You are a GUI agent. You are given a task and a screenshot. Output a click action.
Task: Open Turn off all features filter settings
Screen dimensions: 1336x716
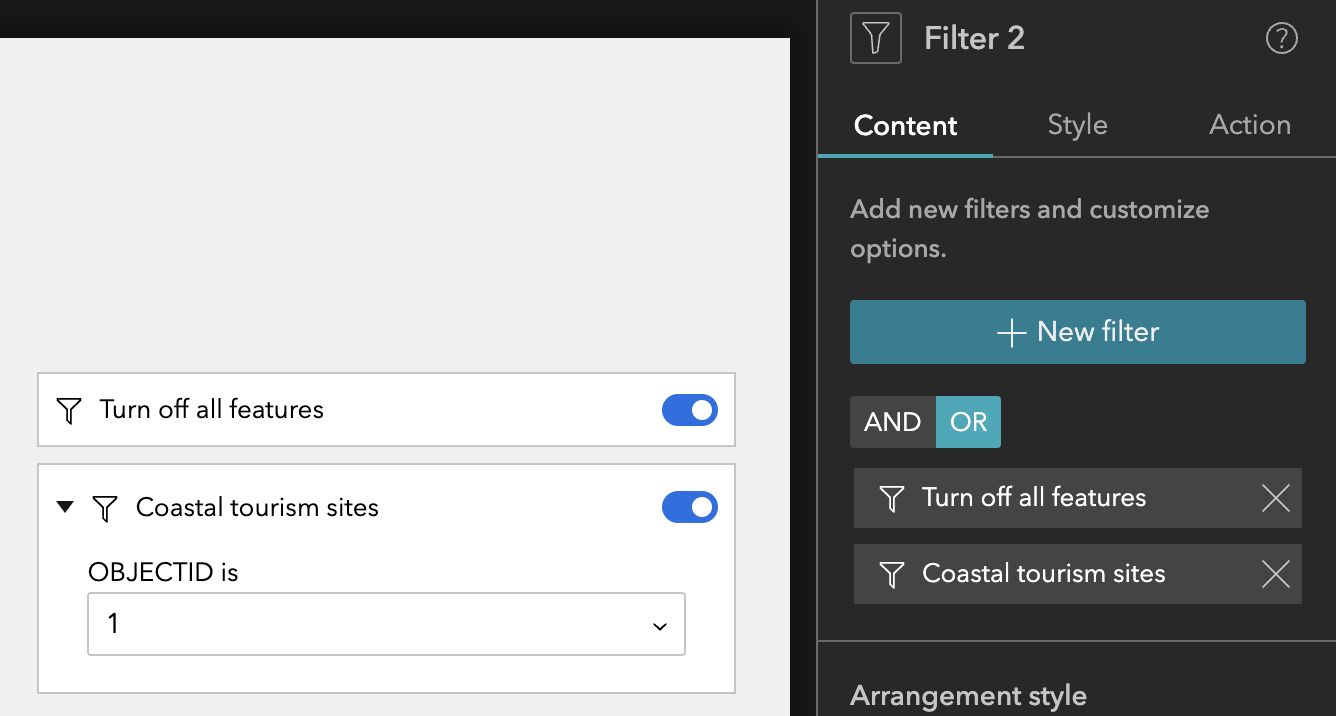[1034, 498]
